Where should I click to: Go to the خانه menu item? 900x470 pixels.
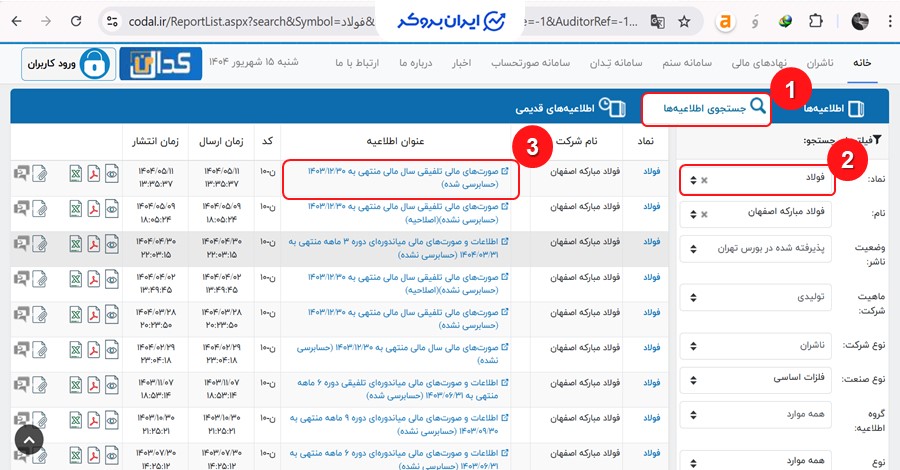click(x=862, y=63)
